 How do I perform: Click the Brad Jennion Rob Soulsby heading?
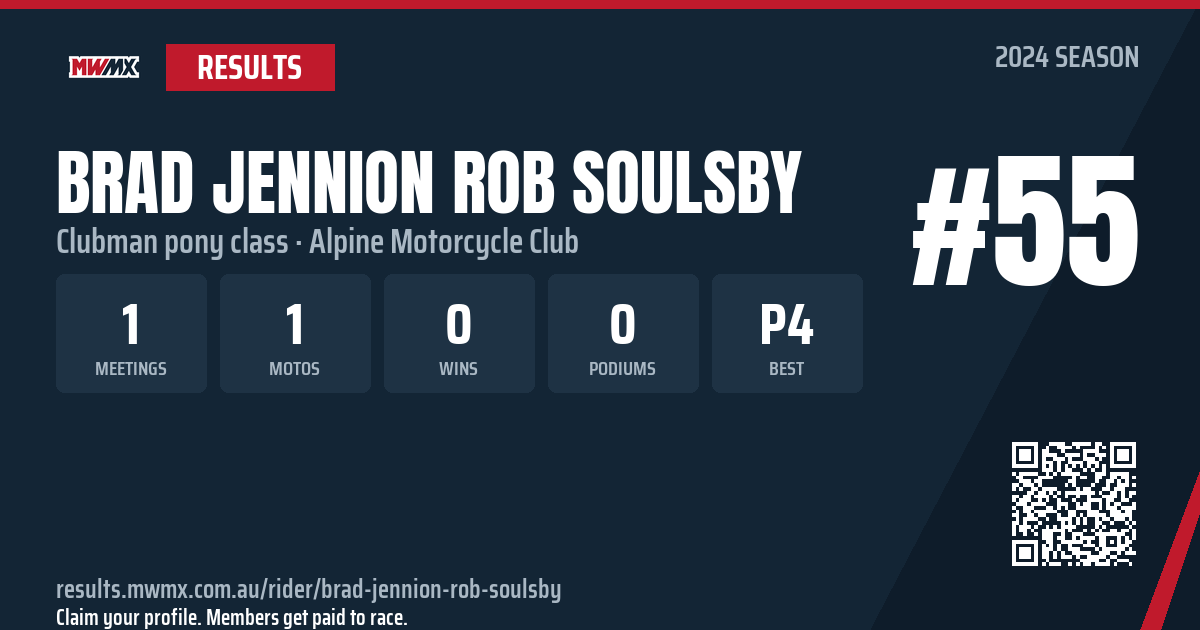(x=429, y=183)
